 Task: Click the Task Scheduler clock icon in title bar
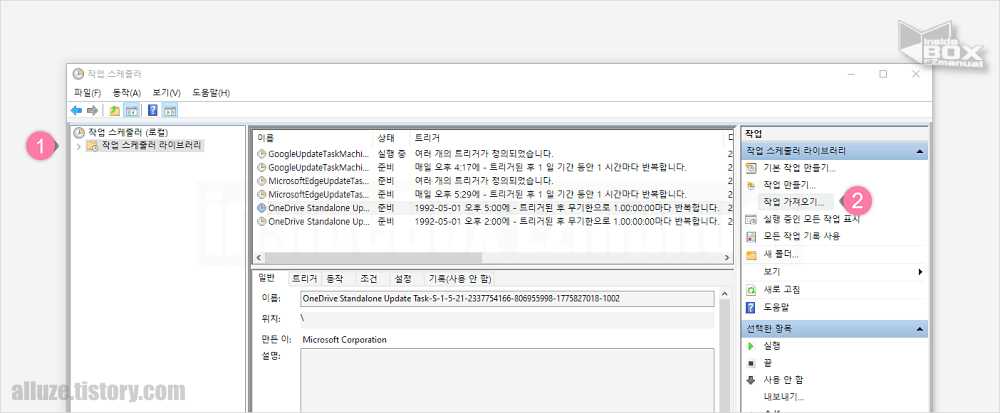pyautogui.click(x=78, y=74)
